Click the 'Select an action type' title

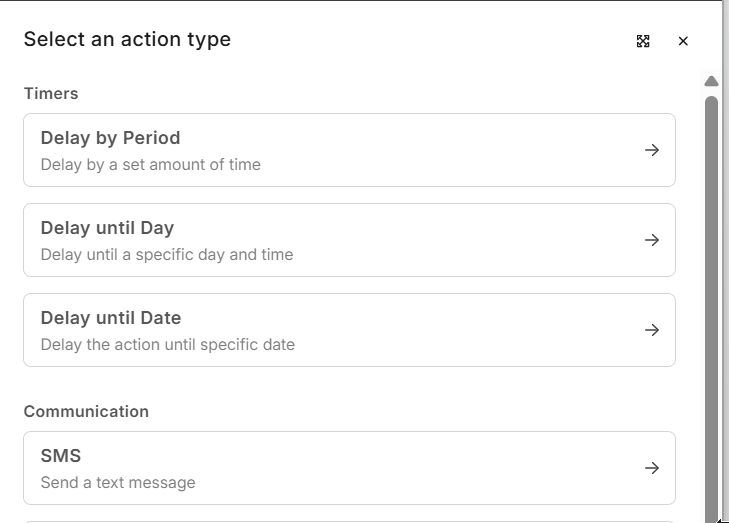point(127,40)
